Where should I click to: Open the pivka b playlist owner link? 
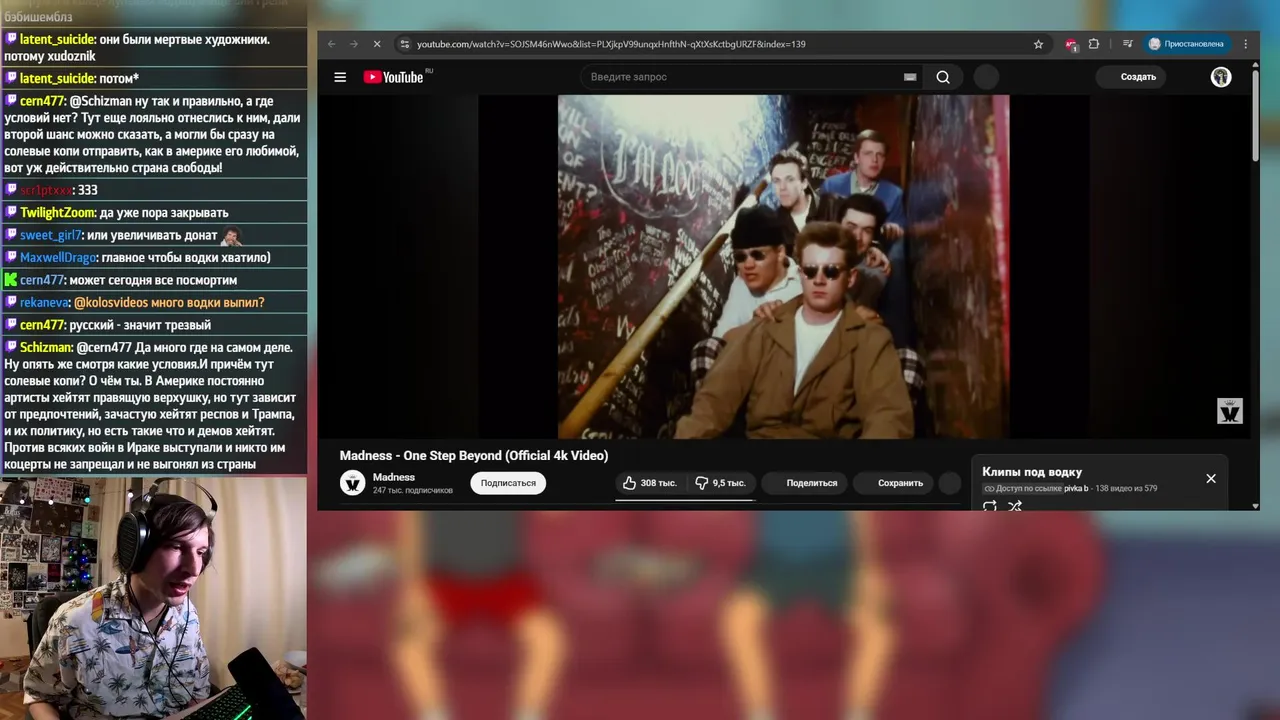(1076, 489)
